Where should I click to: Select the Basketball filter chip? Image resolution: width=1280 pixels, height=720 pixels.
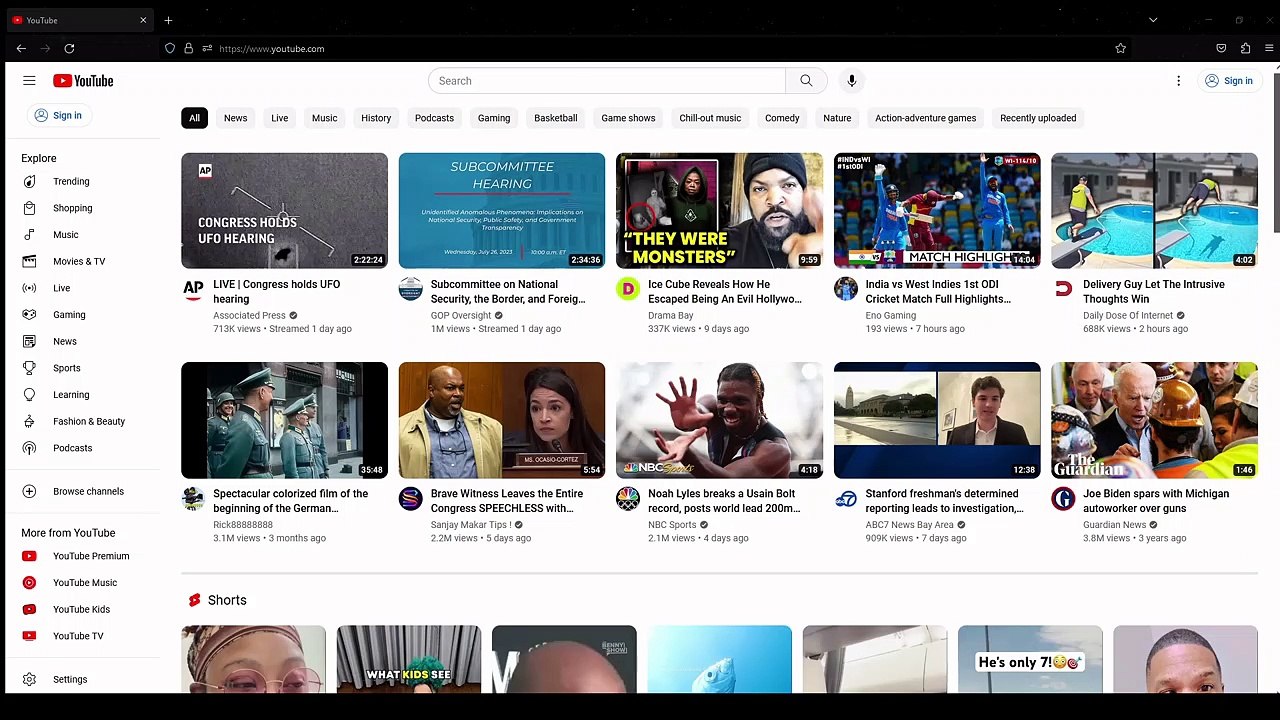555,118
